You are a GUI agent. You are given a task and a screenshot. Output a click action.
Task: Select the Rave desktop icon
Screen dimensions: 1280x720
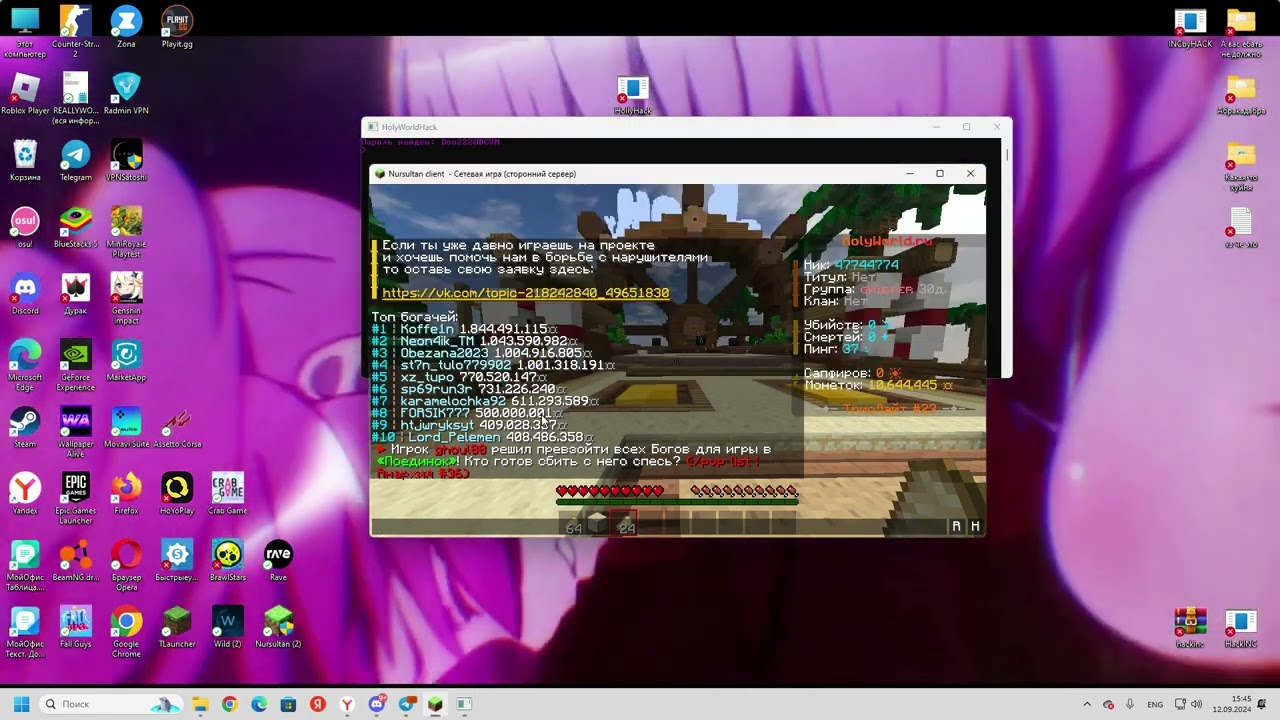point(278,561)
